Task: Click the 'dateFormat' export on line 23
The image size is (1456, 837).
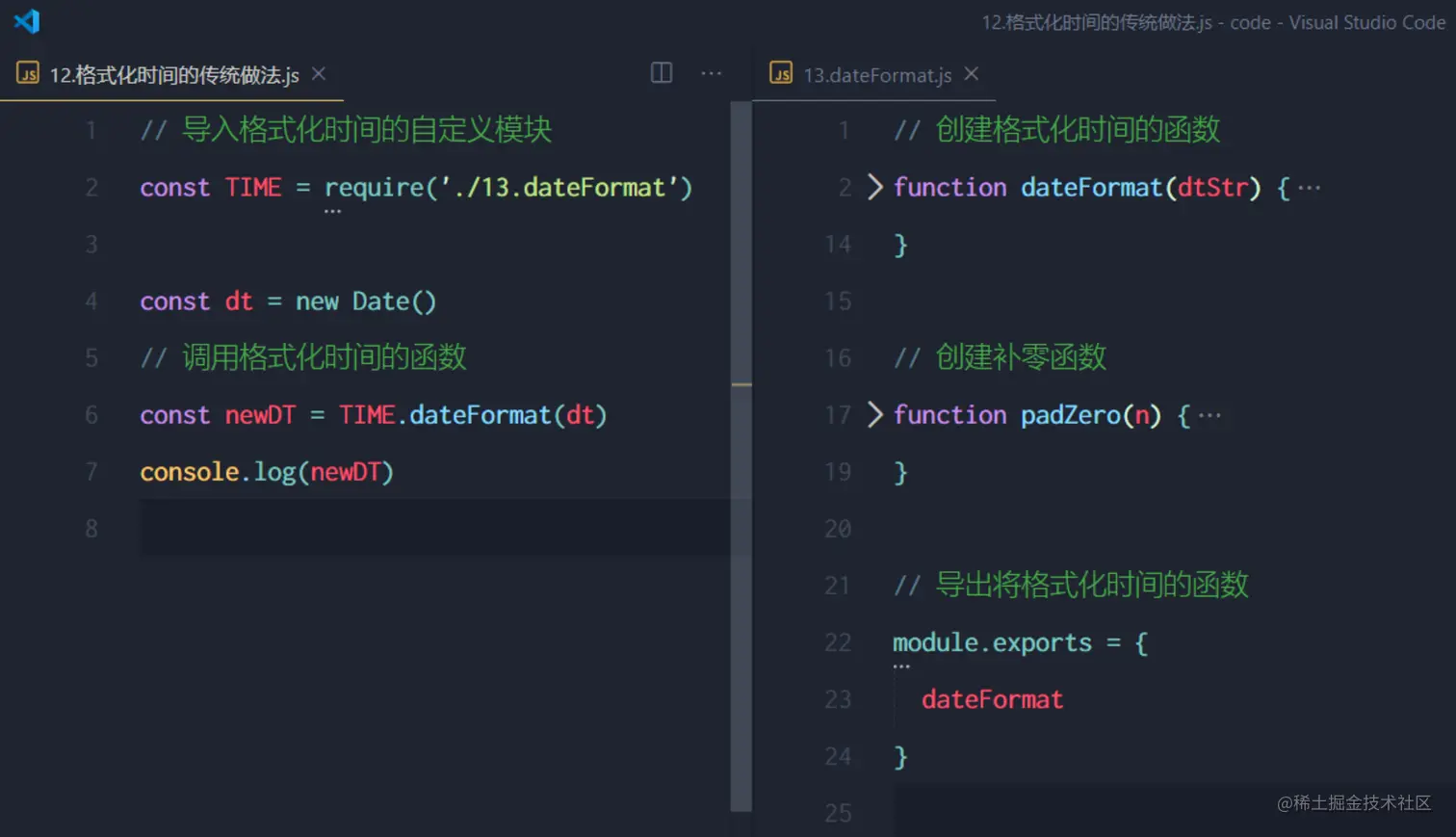Action: pyautogui.click(x=993, y=699)
